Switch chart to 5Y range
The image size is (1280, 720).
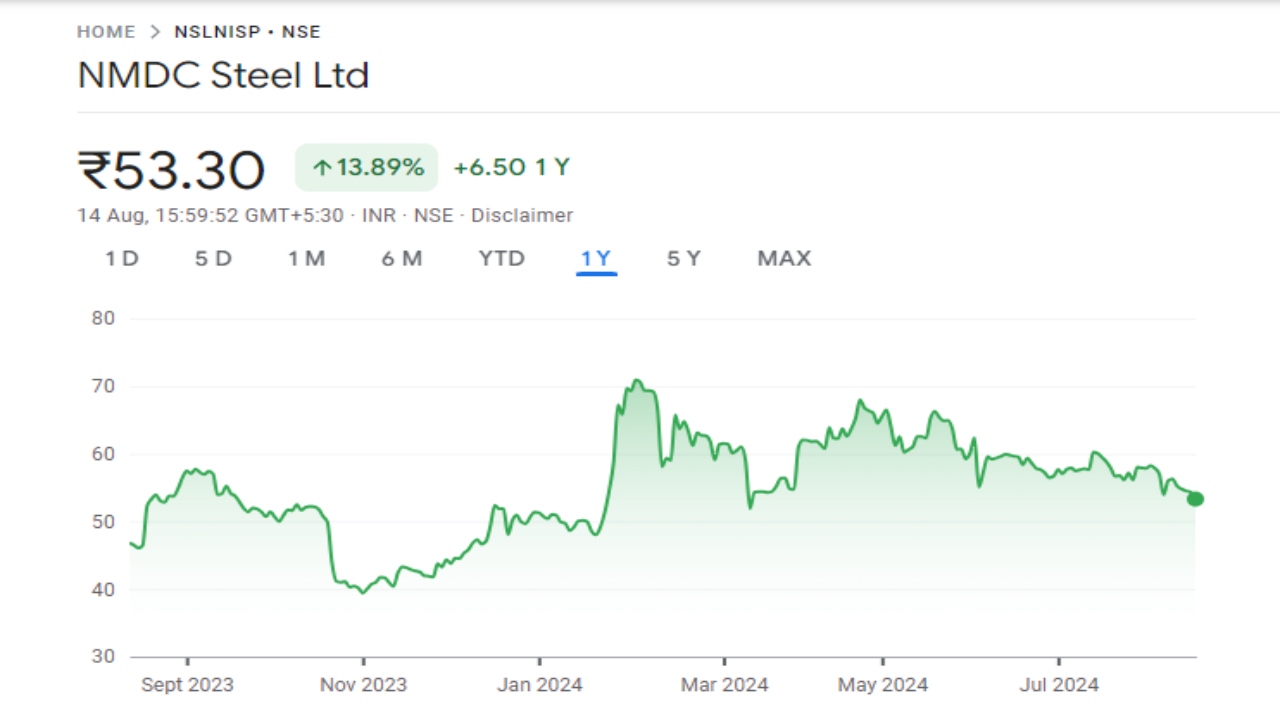coord(684,259)
